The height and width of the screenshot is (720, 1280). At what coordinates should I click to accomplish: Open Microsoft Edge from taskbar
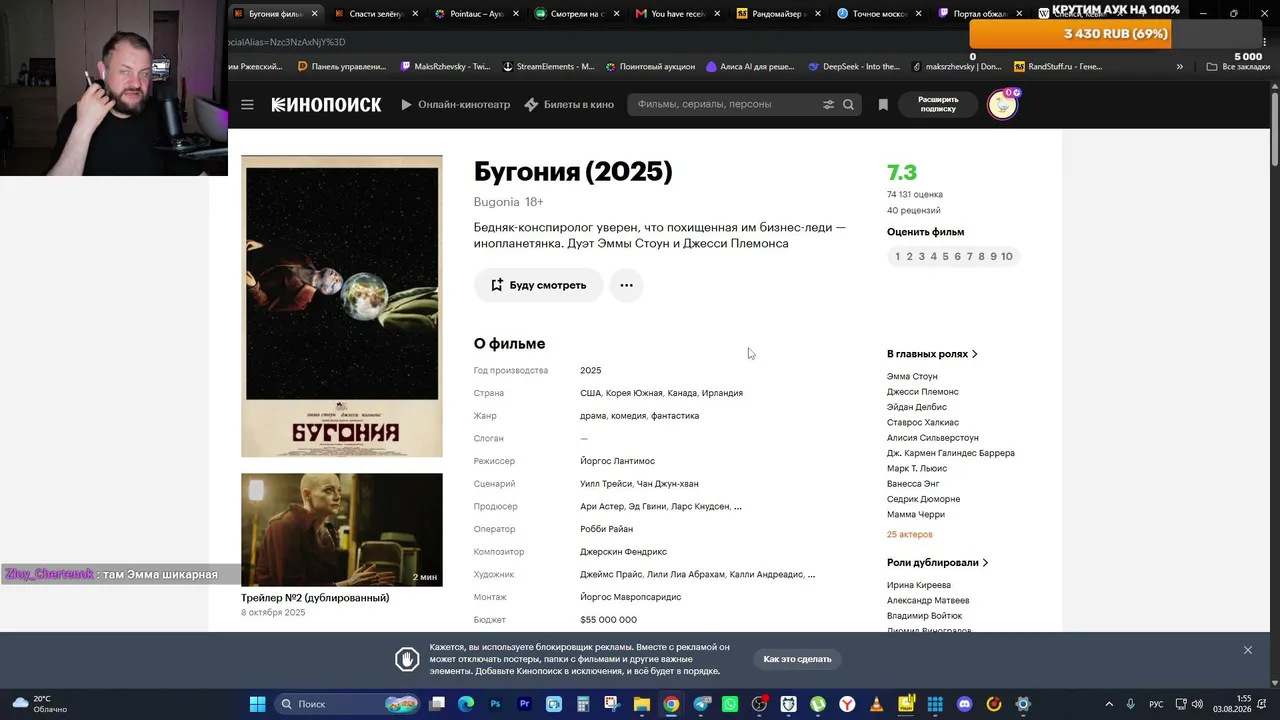(466, 704)
